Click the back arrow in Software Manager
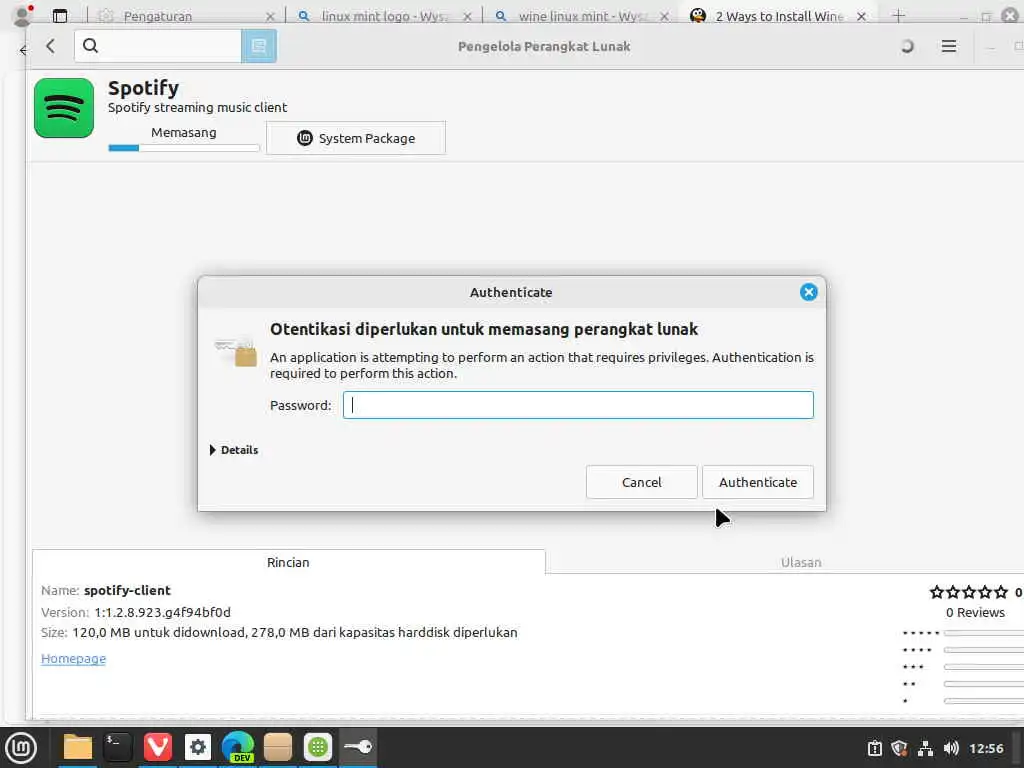This screenshot has width=1024, height=768. tap(50, 46)
